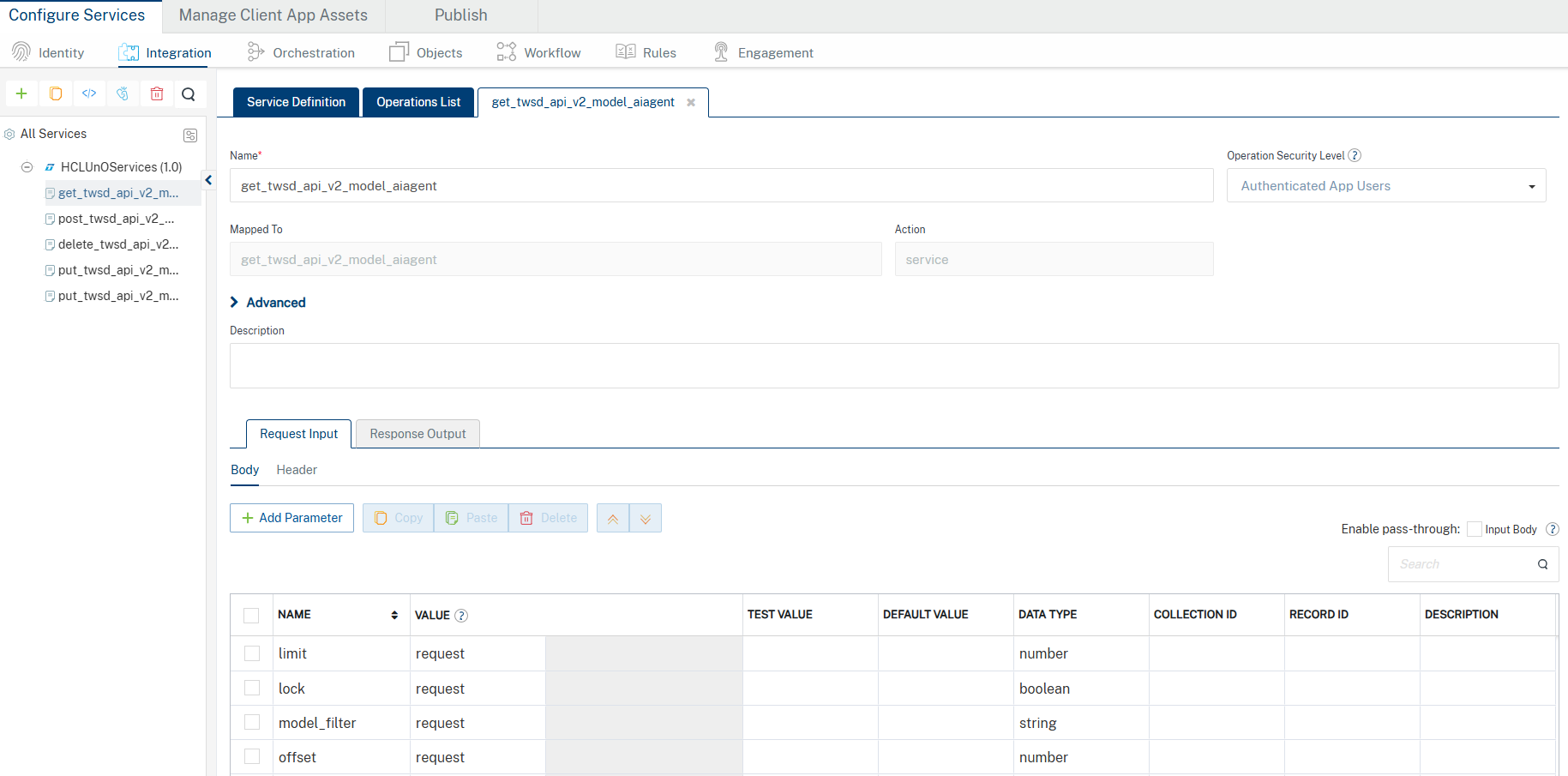Click the orange copy icon in sidebar toolbar
Image resolution: width=1568 pixels, height=776 pixels.
56,93
